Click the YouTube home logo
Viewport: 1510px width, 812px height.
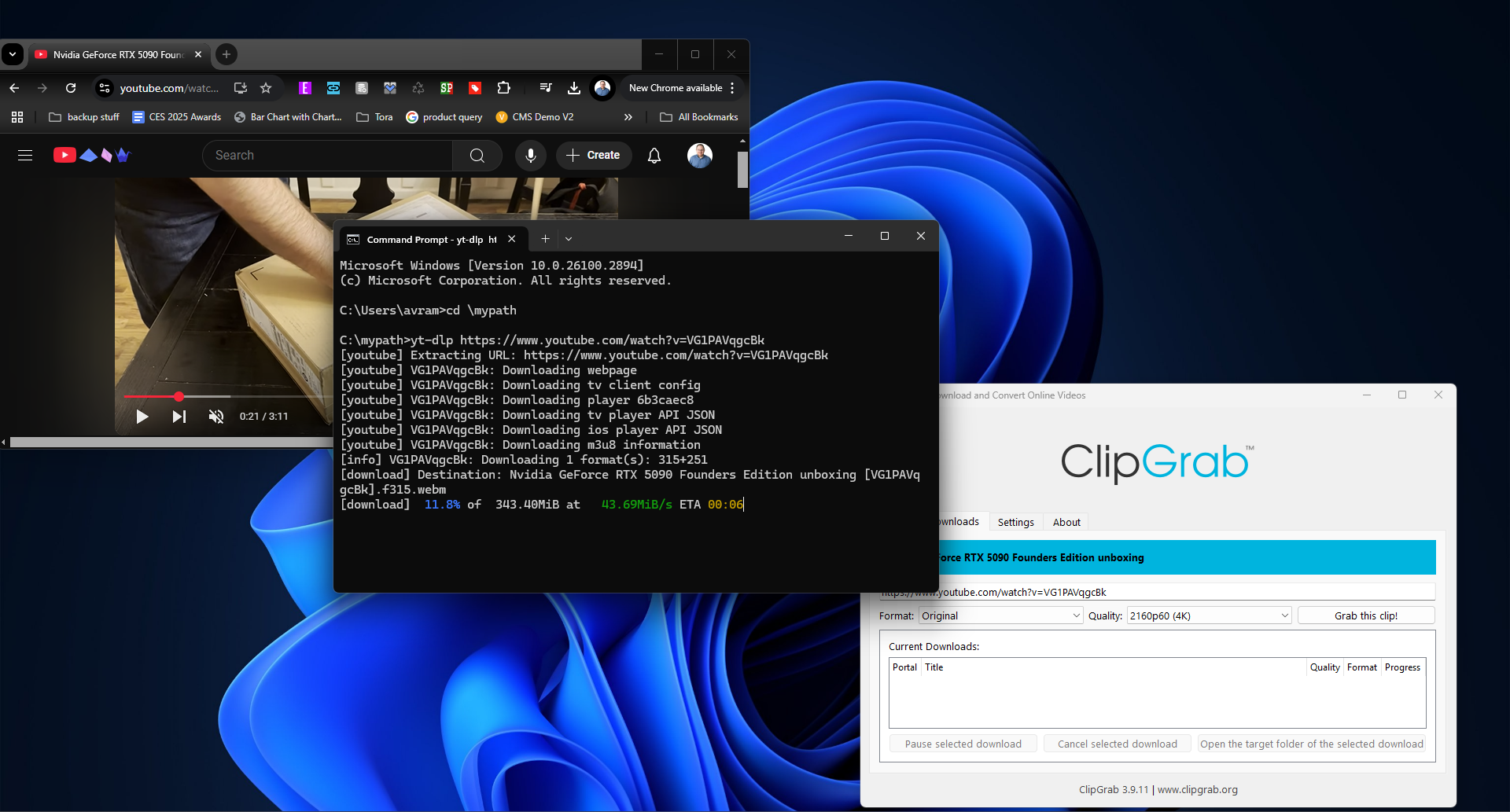tap(64, 155)
